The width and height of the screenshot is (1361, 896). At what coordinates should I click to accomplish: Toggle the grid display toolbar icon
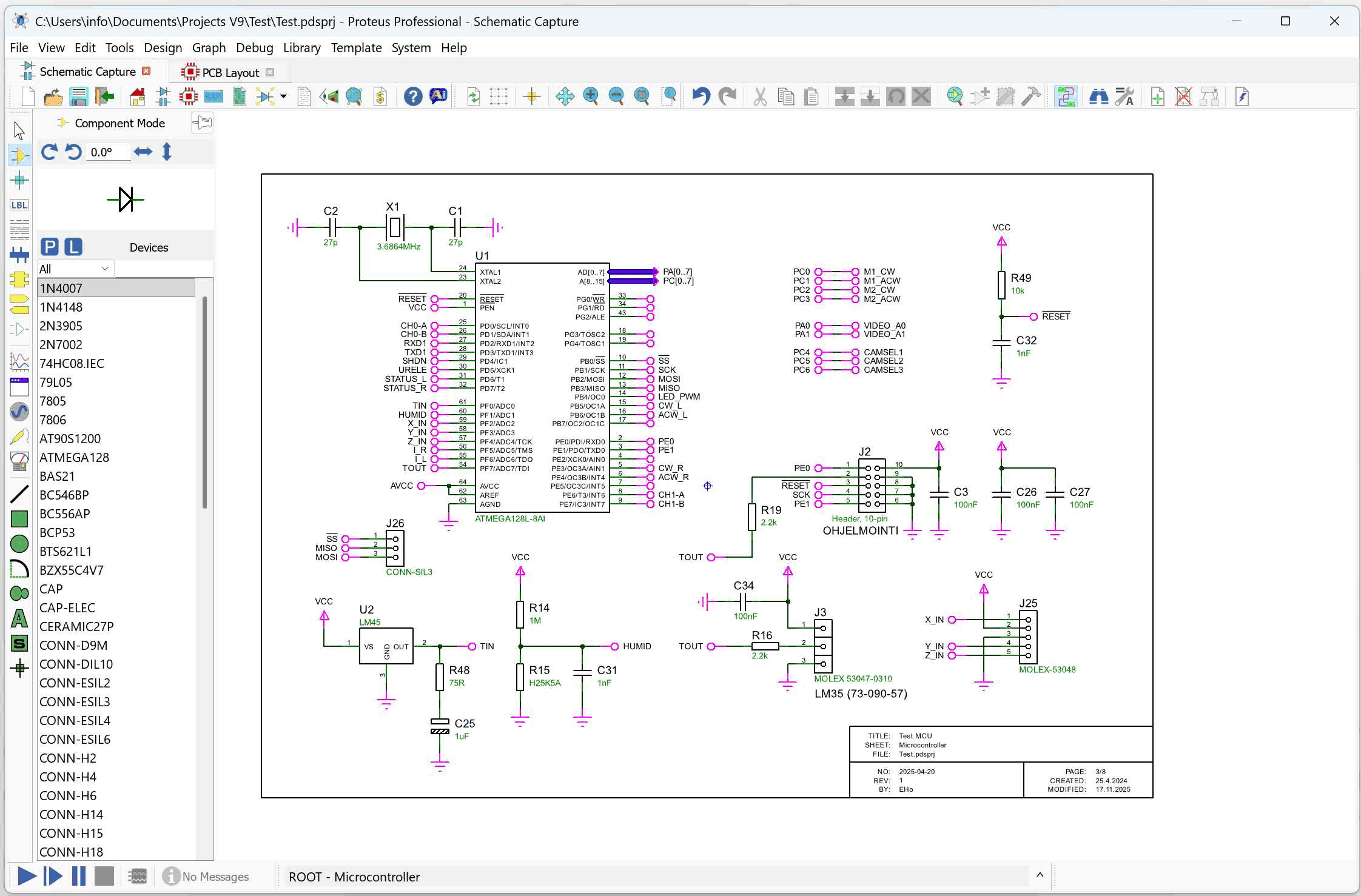coord(499,96)
